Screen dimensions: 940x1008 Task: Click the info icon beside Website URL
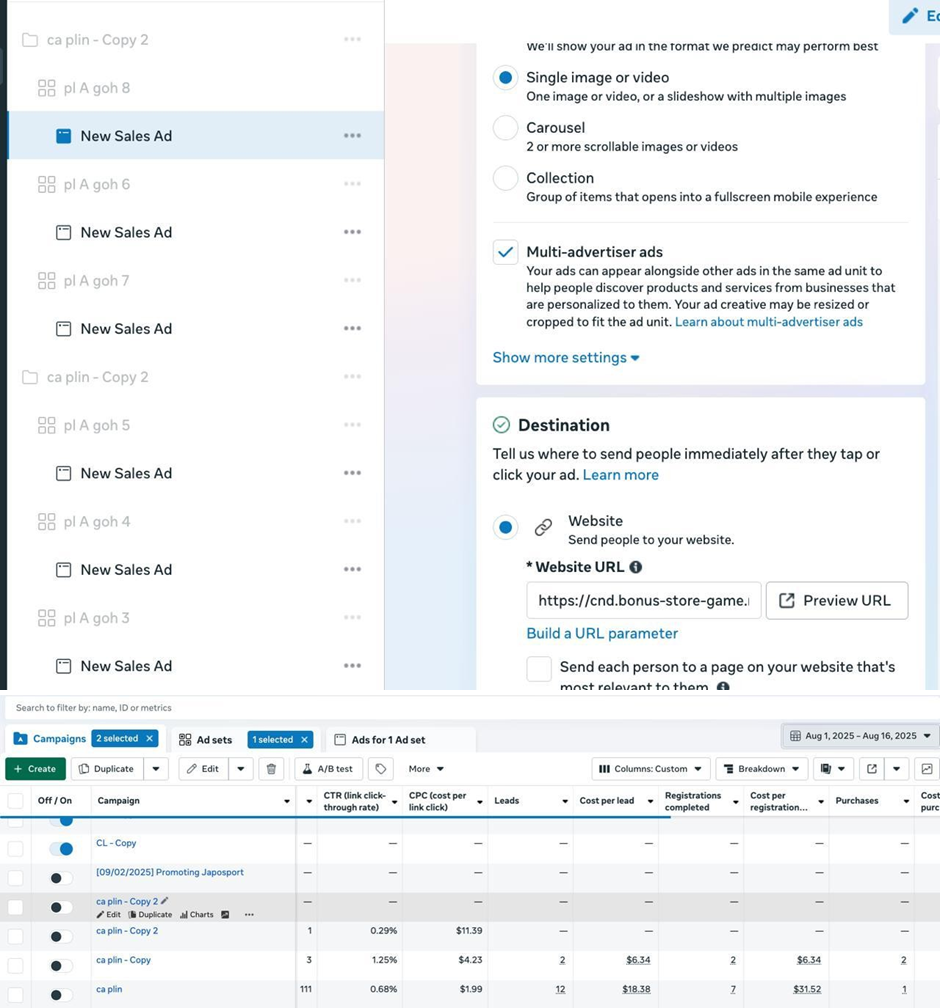click(636, 567)
